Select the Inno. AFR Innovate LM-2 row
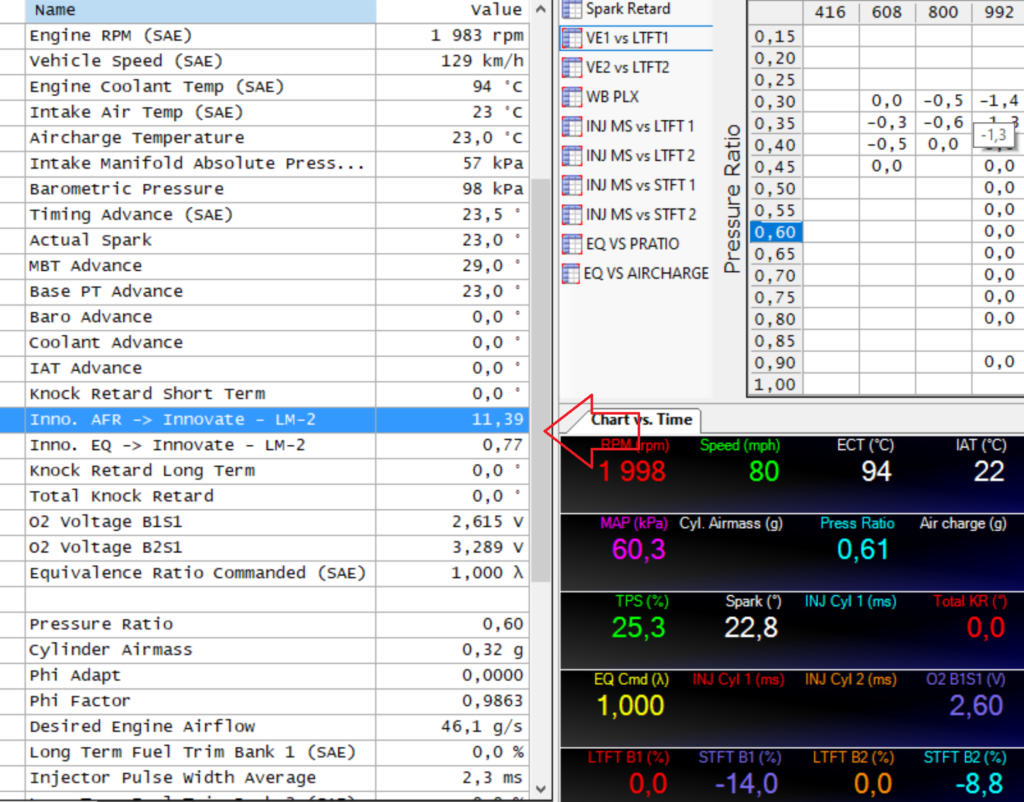Screen dimensions: 1024x802 tap(200, 420)
